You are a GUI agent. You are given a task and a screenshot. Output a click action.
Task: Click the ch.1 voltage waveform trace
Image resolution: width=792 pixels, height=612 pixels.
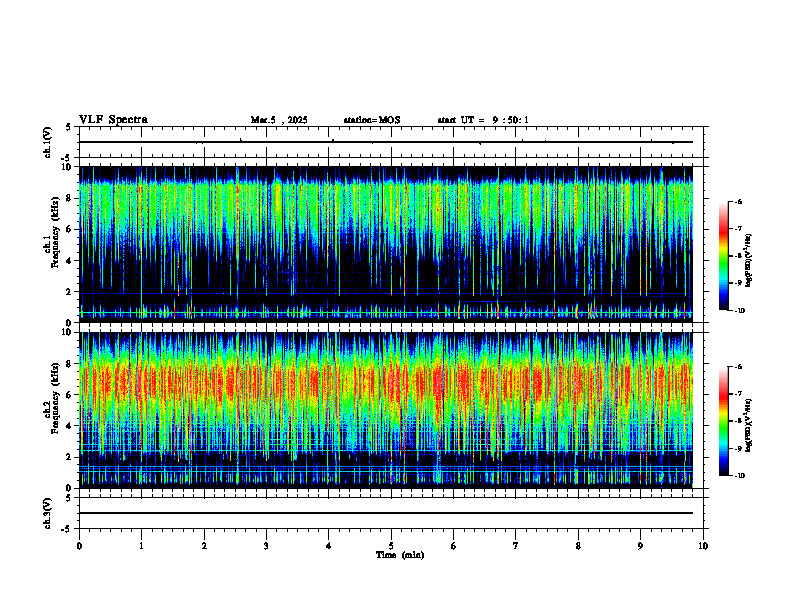coord(386,142)
